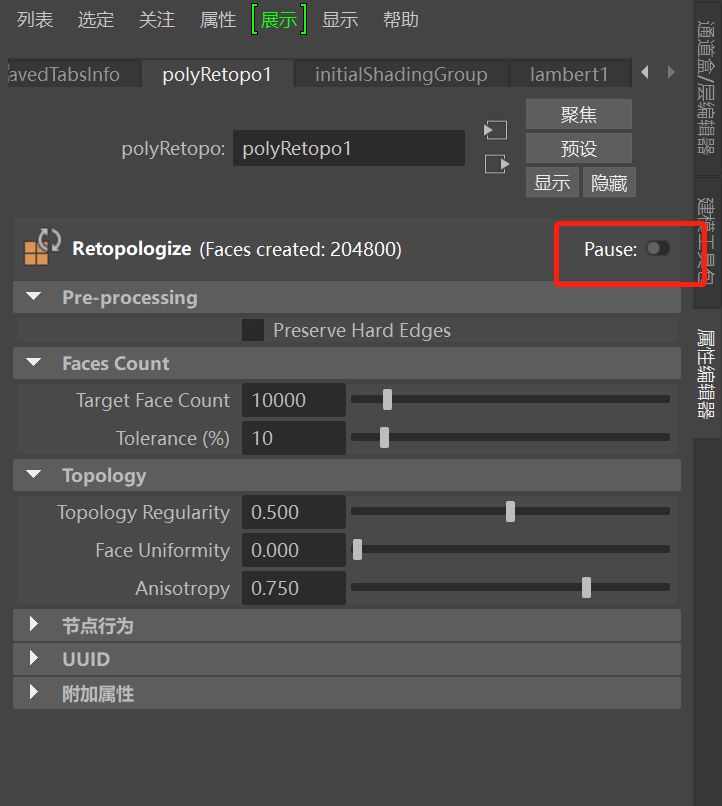Switch to the lambert1 tab
This screenshot has width=722, height=806.
pos(569,75)
